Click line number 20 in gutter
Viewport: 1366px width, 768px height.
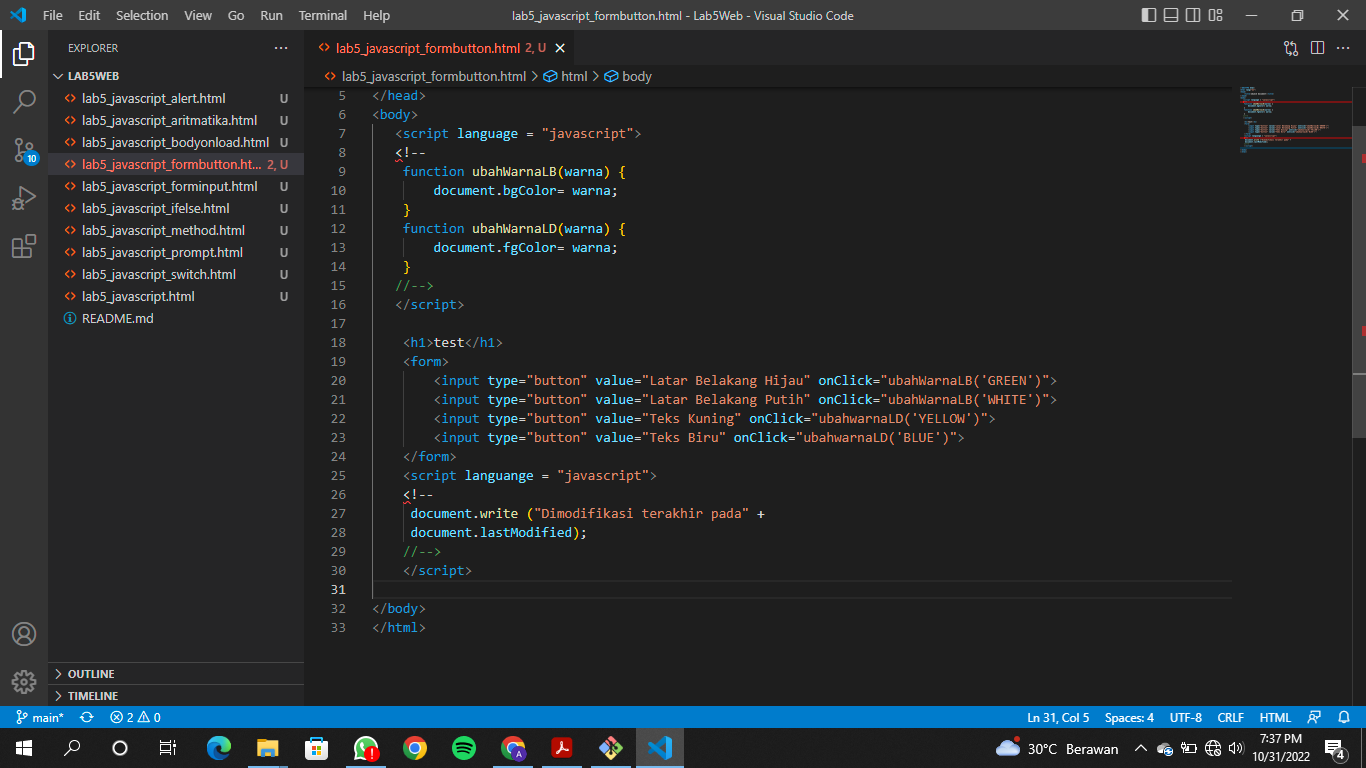click(x=338, y=380)
